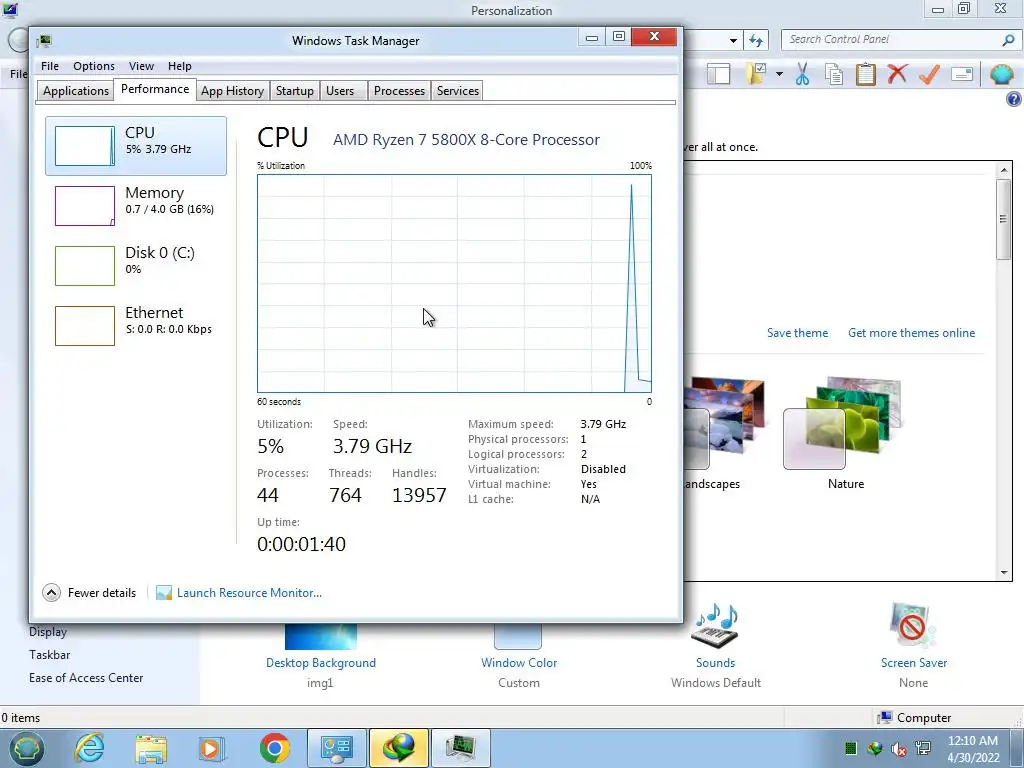Click the Paste clipboard toolbar icon
The image size is (1024, 768).
tap(865, 74)
